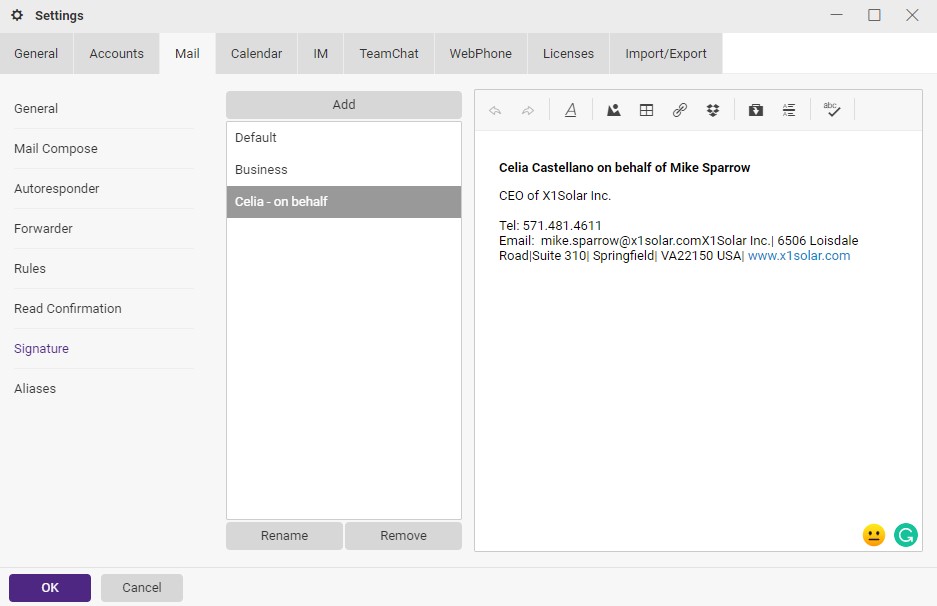Viewport: 937px width, 606px height.
Task: Select the Business signature
Action: (261, 170)
